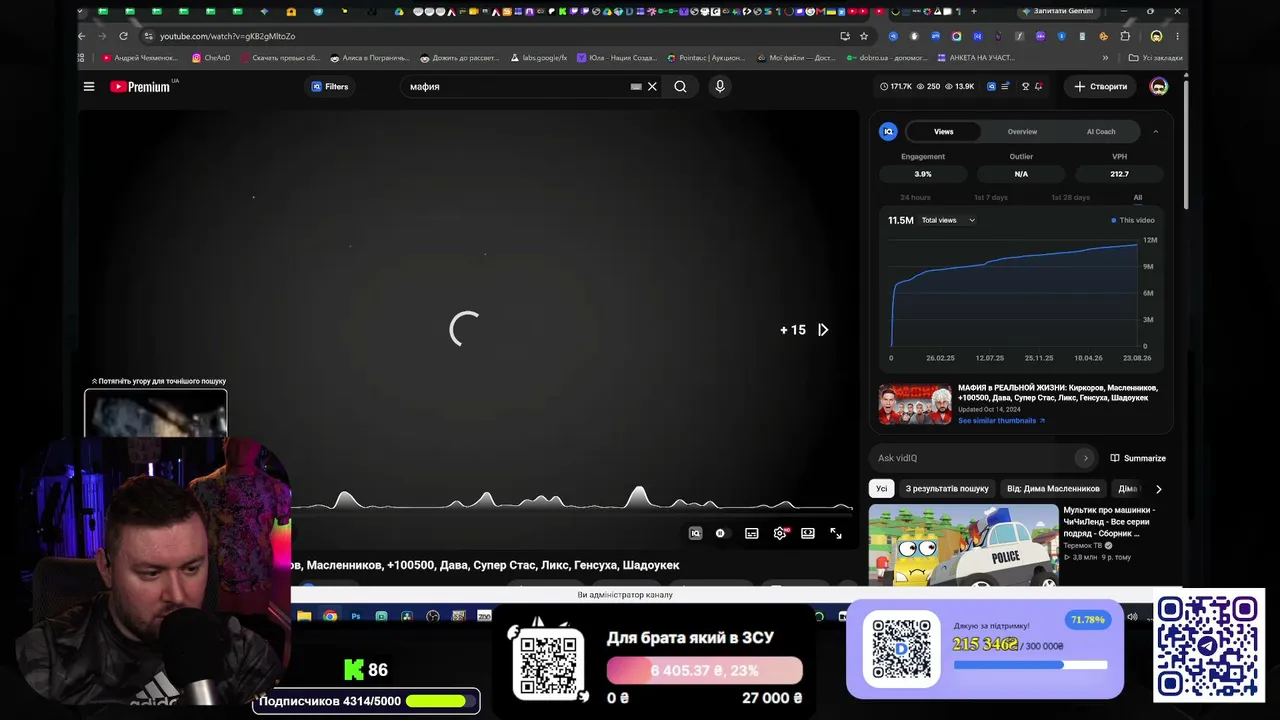This screenshot has width=1280, height=720.
Task: Start voice search with the microphone
Action: (719, 87)
